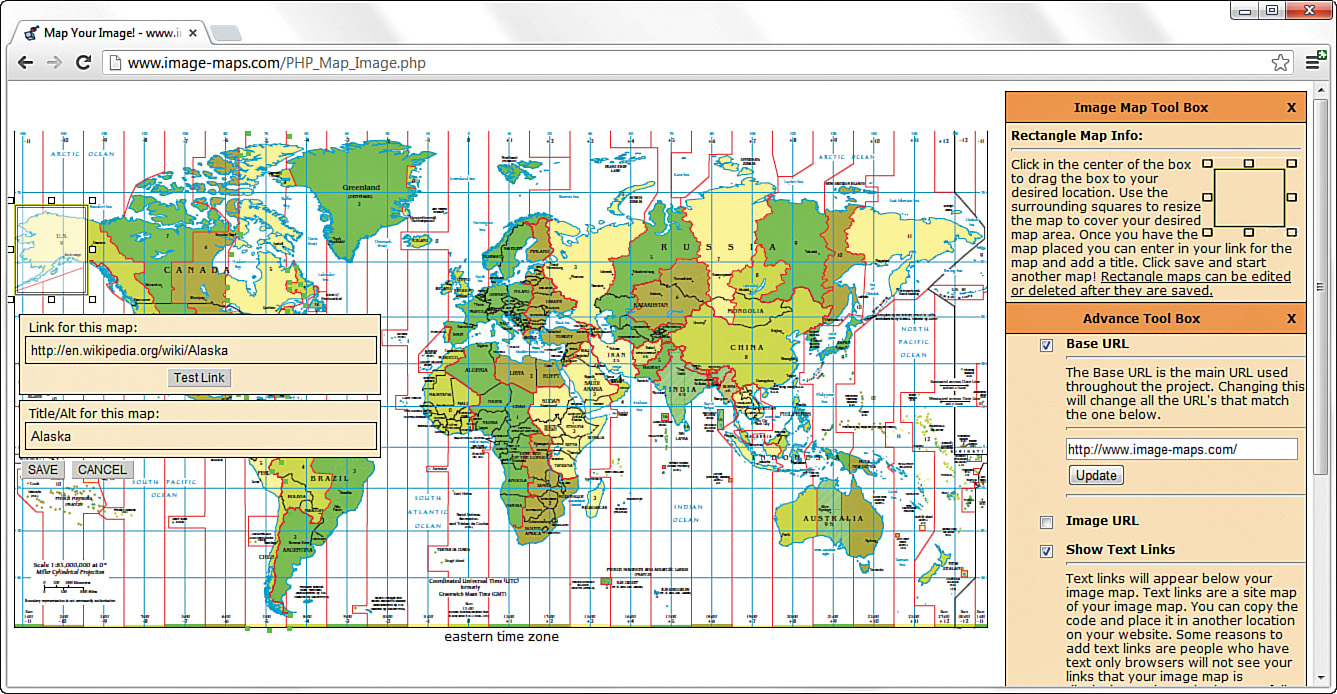The image size is (1337, 694).
Task: Reload the current page
Action: pos(84,62)
